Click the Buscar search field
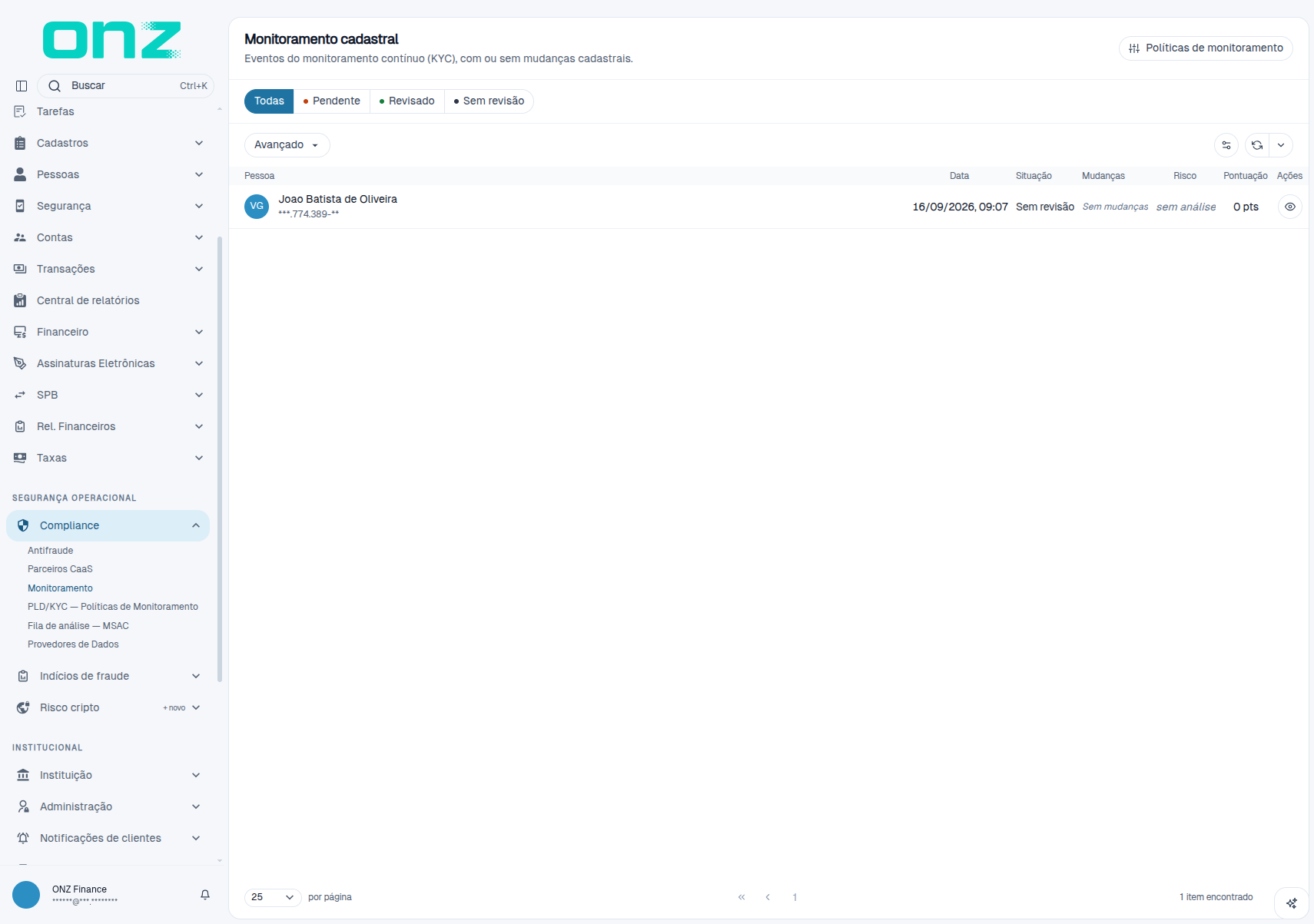Image resolution: width=1314 pixels, height=924 pixels. coord(125,86)
